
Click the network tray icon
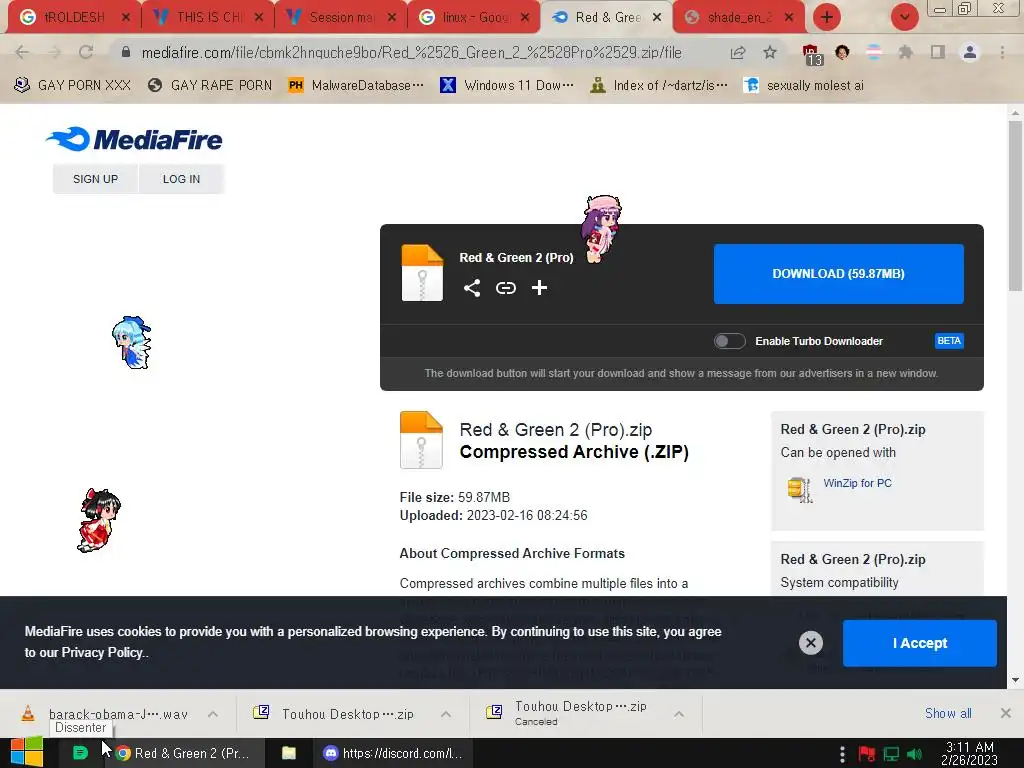click(891, 754)
